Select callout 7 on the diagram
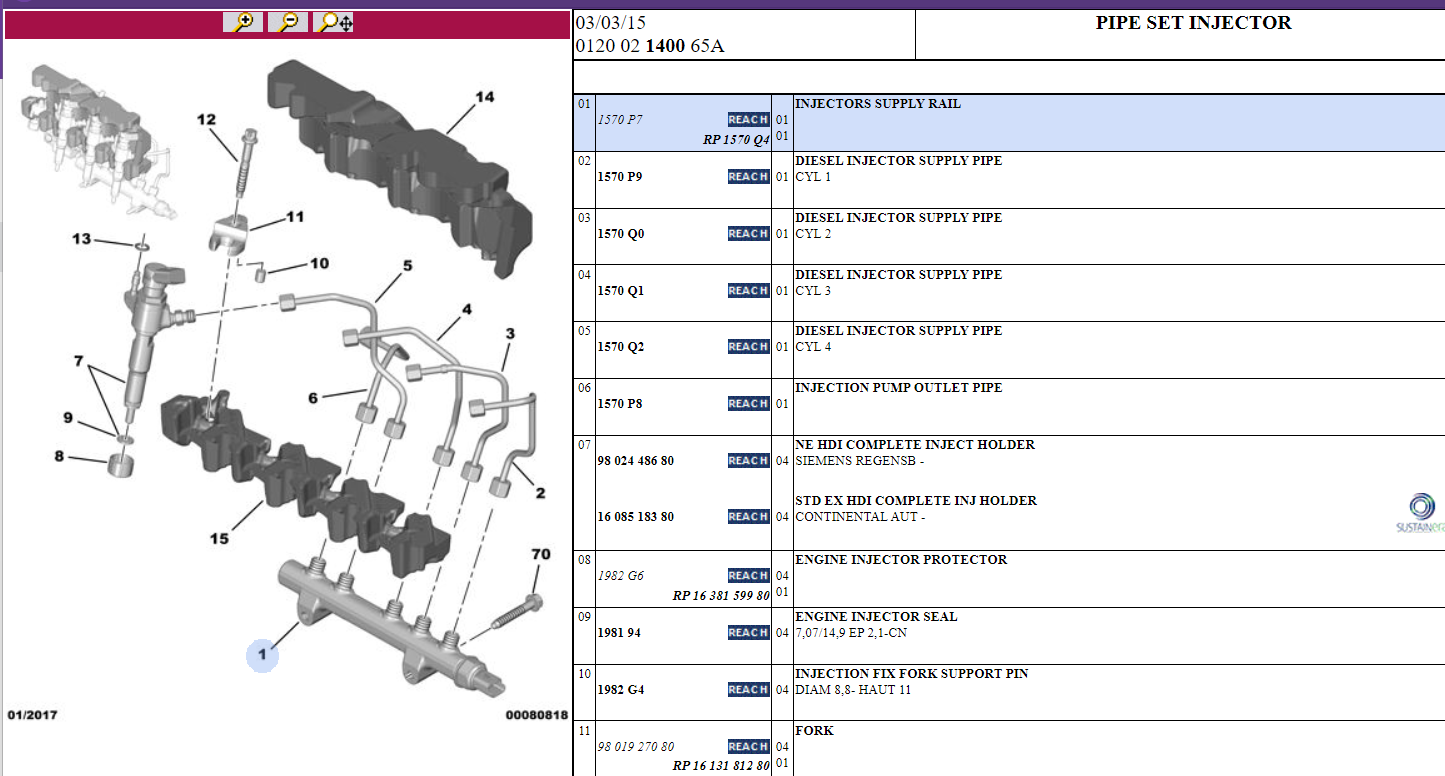 78,361
